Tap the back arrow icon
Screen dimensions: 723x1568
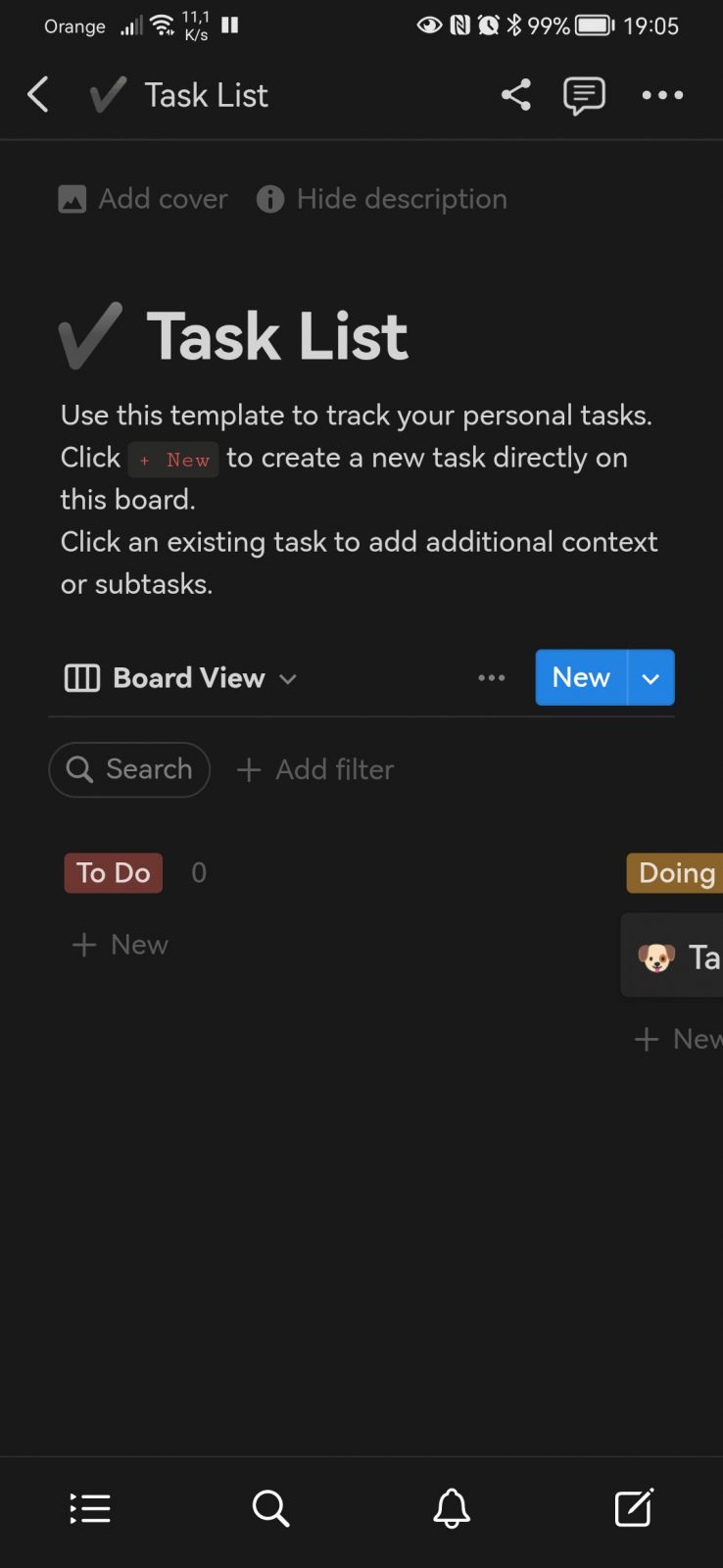click(38, 95)
